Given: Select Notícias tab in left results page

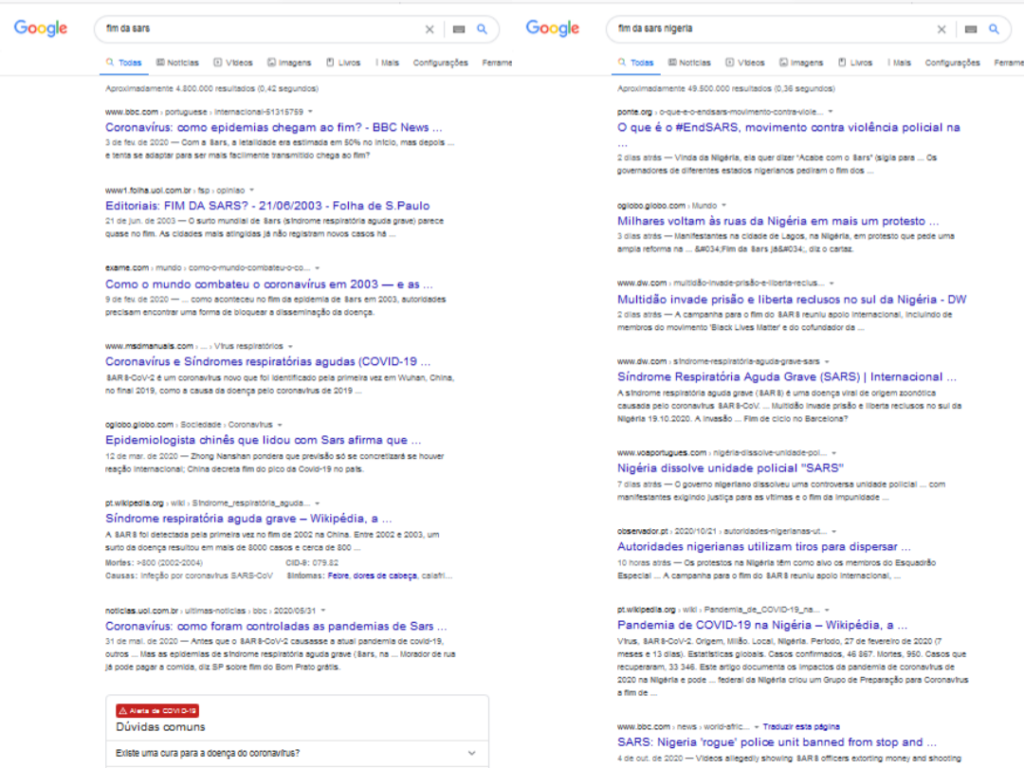Looking at the screenshot, I should click(x=178, y=63).
